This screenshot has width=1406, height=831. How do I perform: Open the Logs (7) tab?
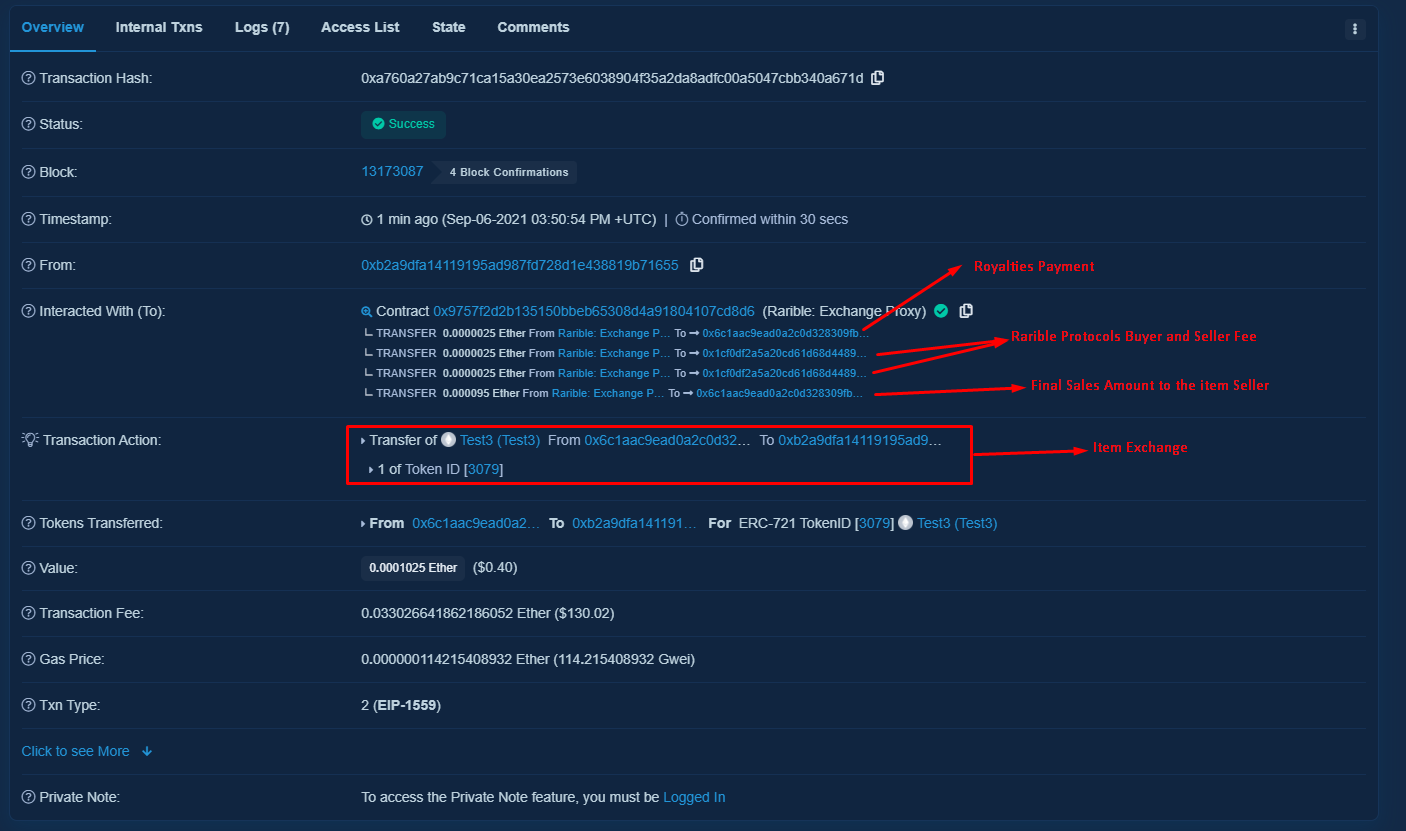coord(262,27)
